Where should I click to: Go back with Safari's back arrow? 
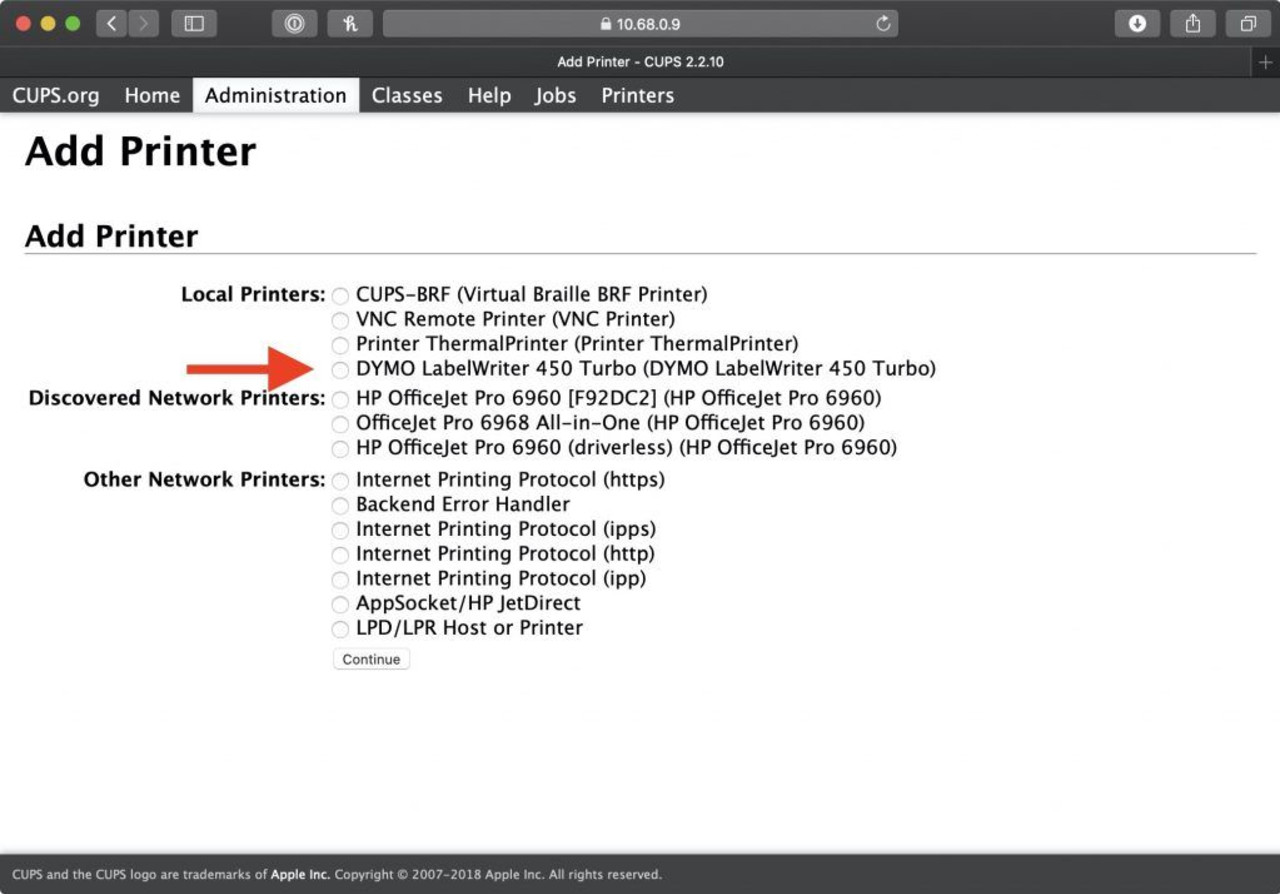[x=112, y=24]
